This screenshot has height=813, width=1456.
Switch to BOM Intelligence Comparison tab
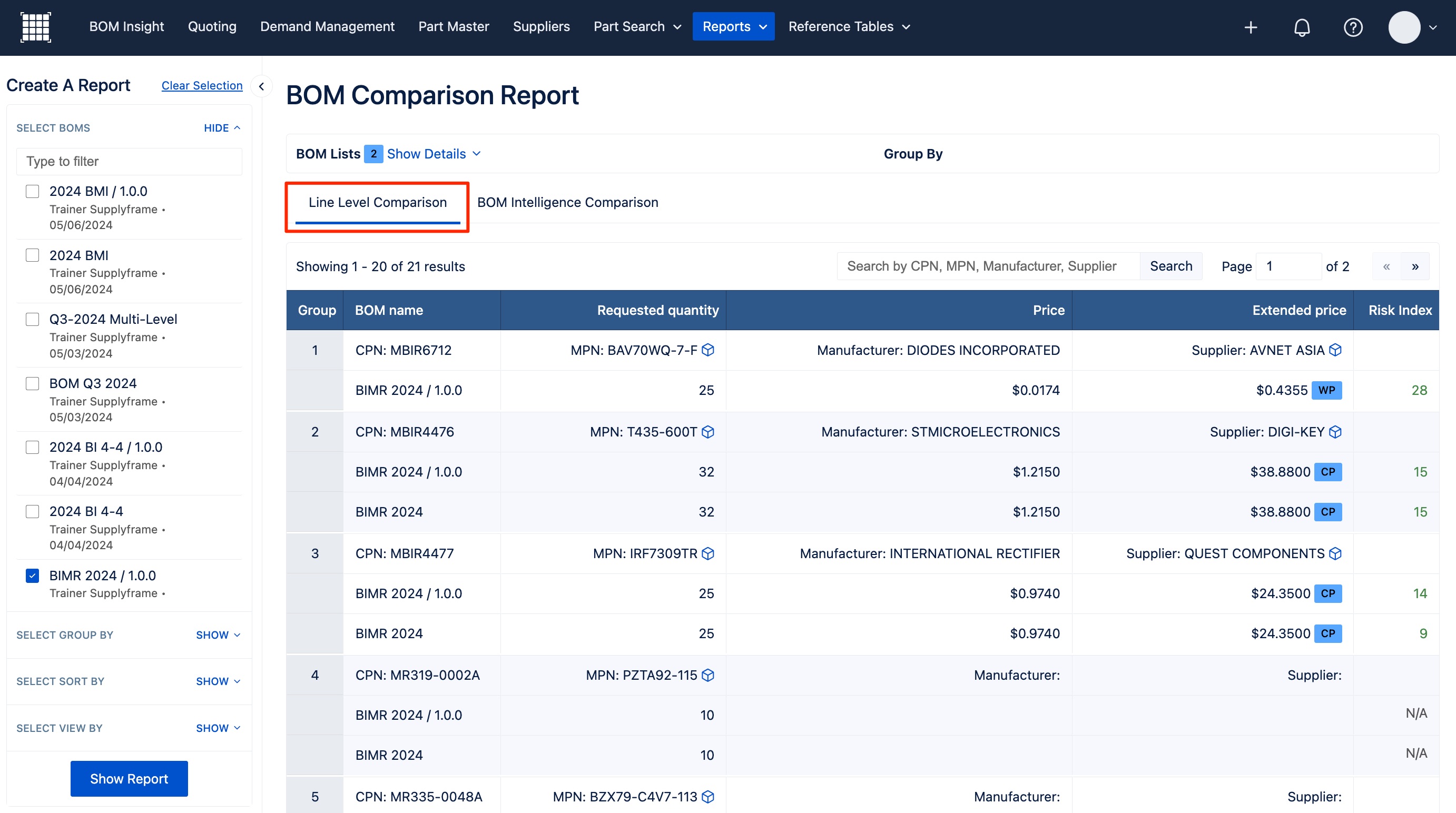[x=567, y=202]
